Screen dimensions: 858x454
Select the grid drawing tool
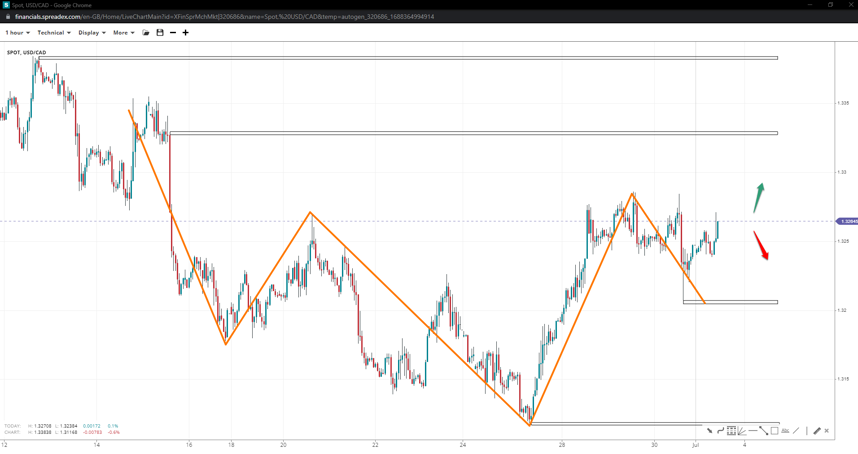tap(731, 431)
